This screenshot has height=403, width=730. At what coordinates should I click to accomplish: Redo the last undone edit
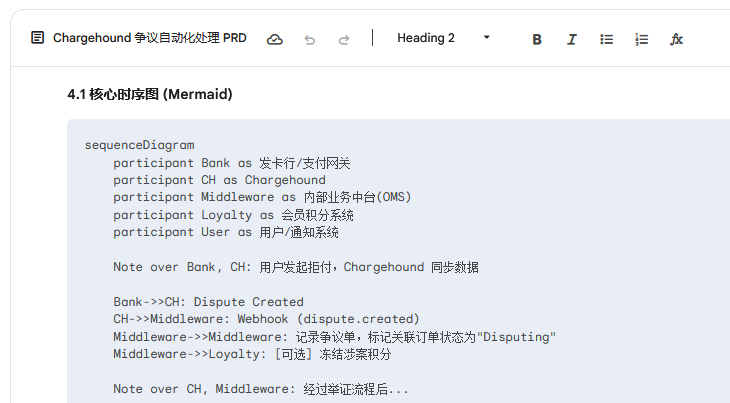344,39
